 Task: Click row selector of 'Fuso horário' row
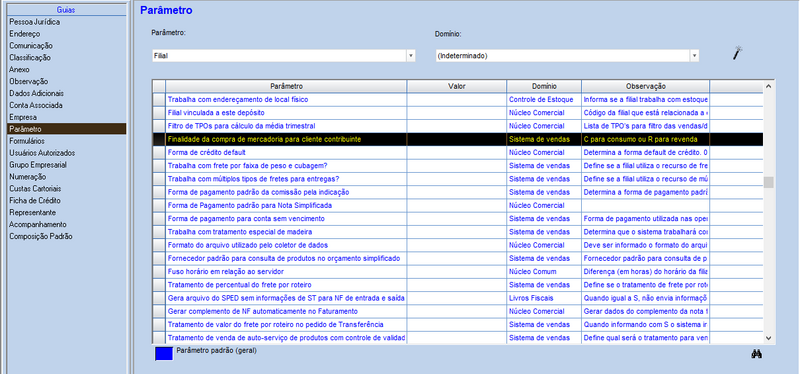pyautogui.click(x=159, y=272)
